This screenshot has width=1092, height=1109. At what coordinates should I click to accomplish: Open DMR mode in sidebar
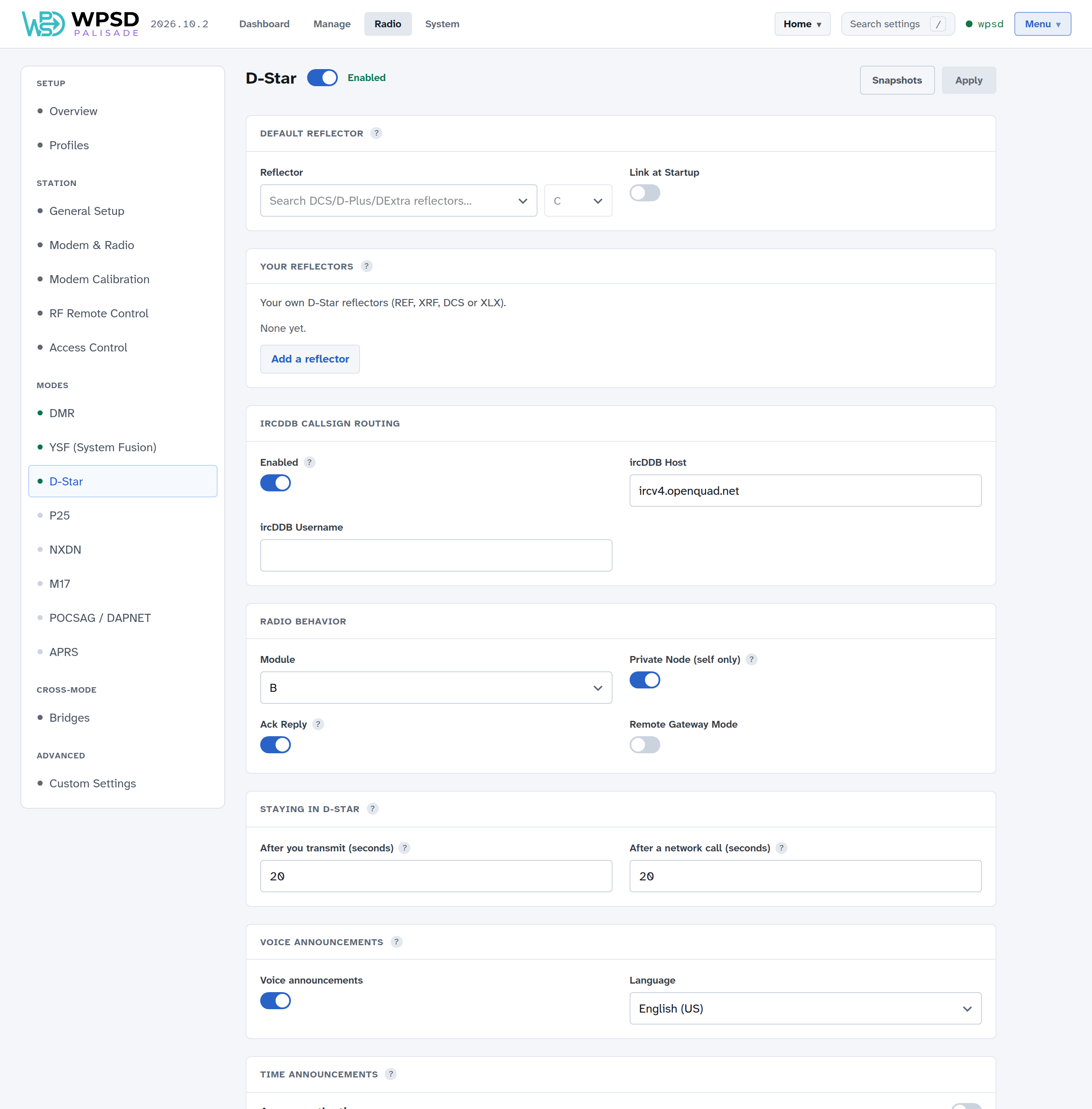point(123,413)
